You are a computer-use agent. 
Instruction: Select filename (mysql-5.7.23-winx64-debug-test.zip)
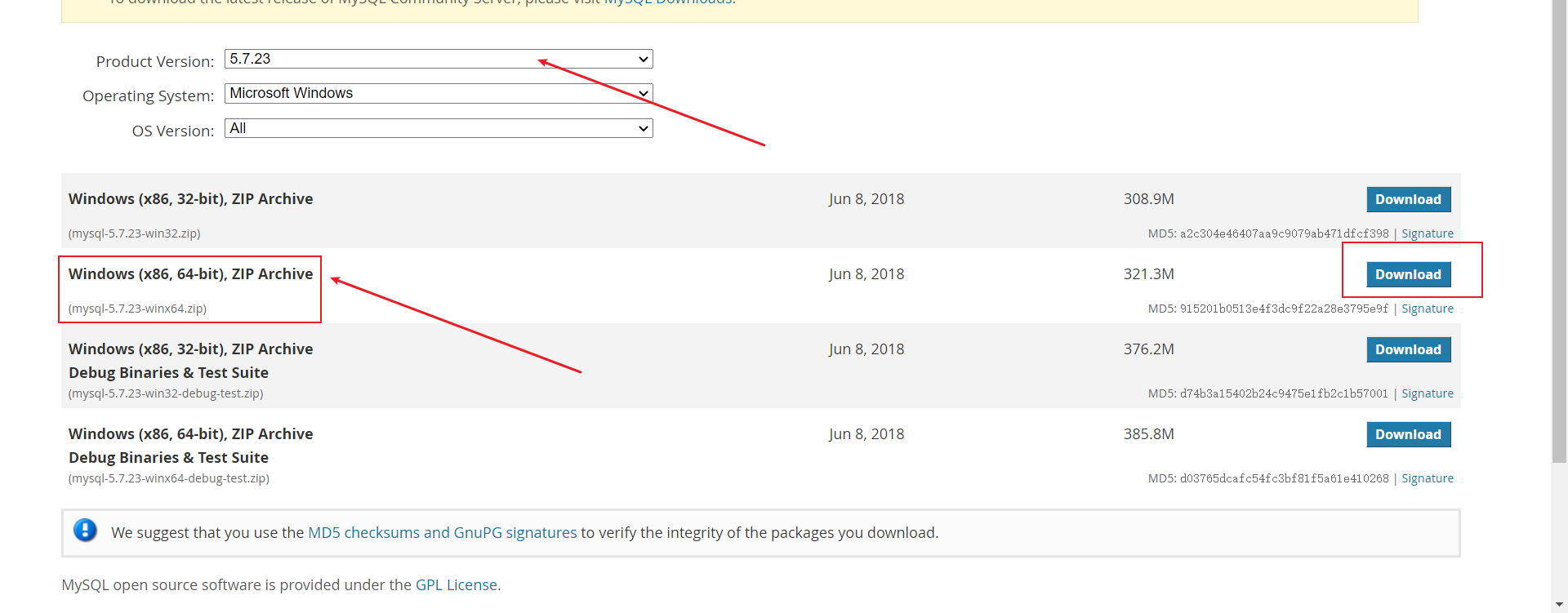pos(168,478)
